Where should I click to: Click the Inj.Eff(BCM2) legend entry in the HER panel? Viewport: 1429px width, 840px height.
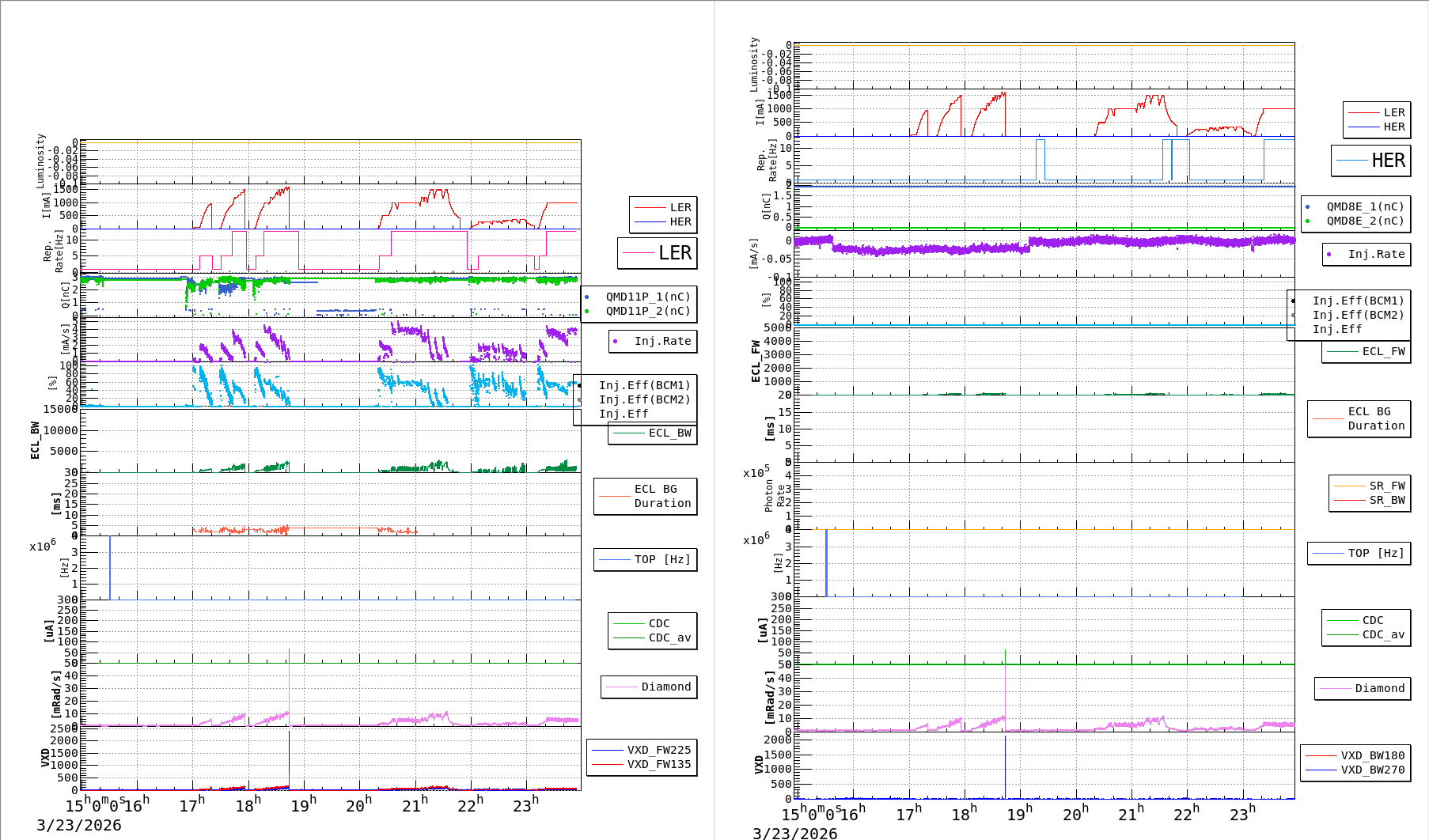[1358, 315]
